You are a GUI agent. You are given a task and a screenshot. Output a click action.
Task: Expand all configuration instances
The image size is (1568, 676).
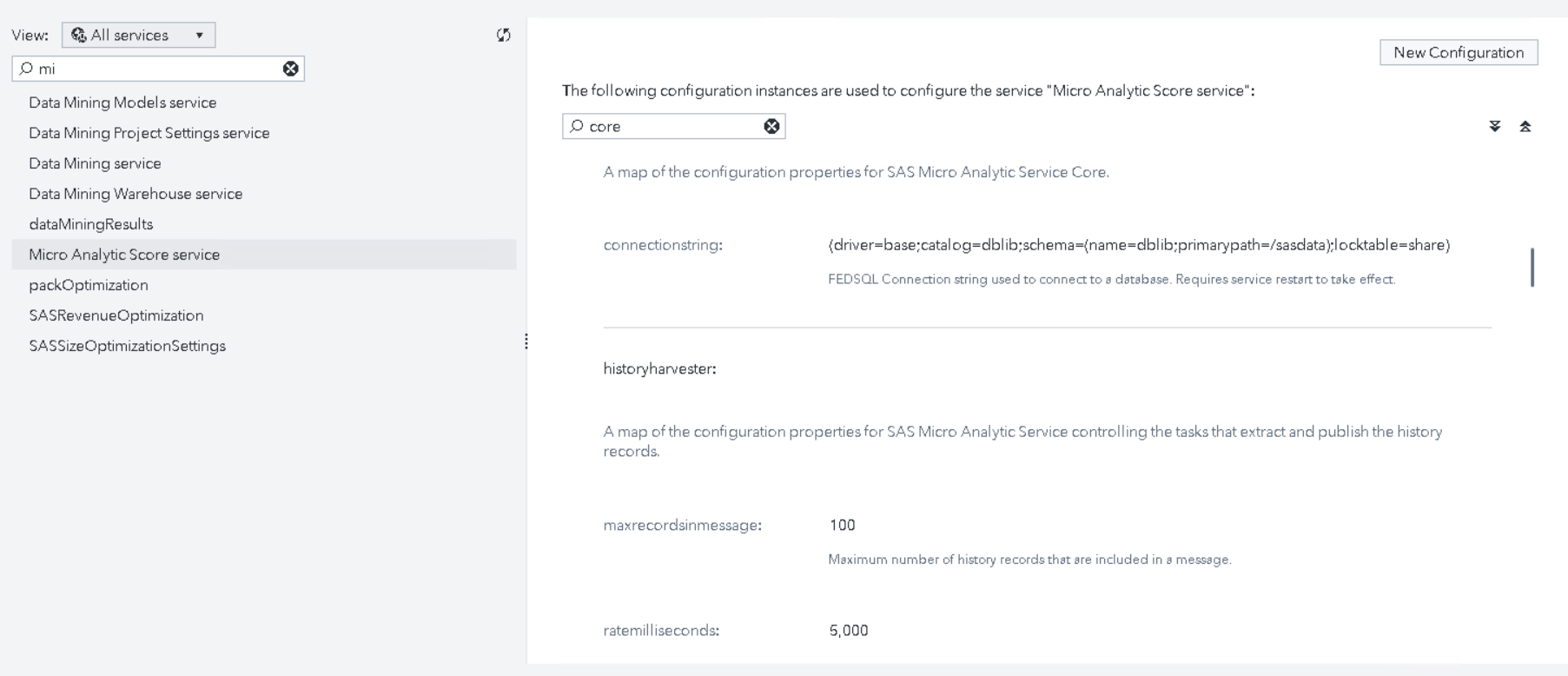[1494, 126]
